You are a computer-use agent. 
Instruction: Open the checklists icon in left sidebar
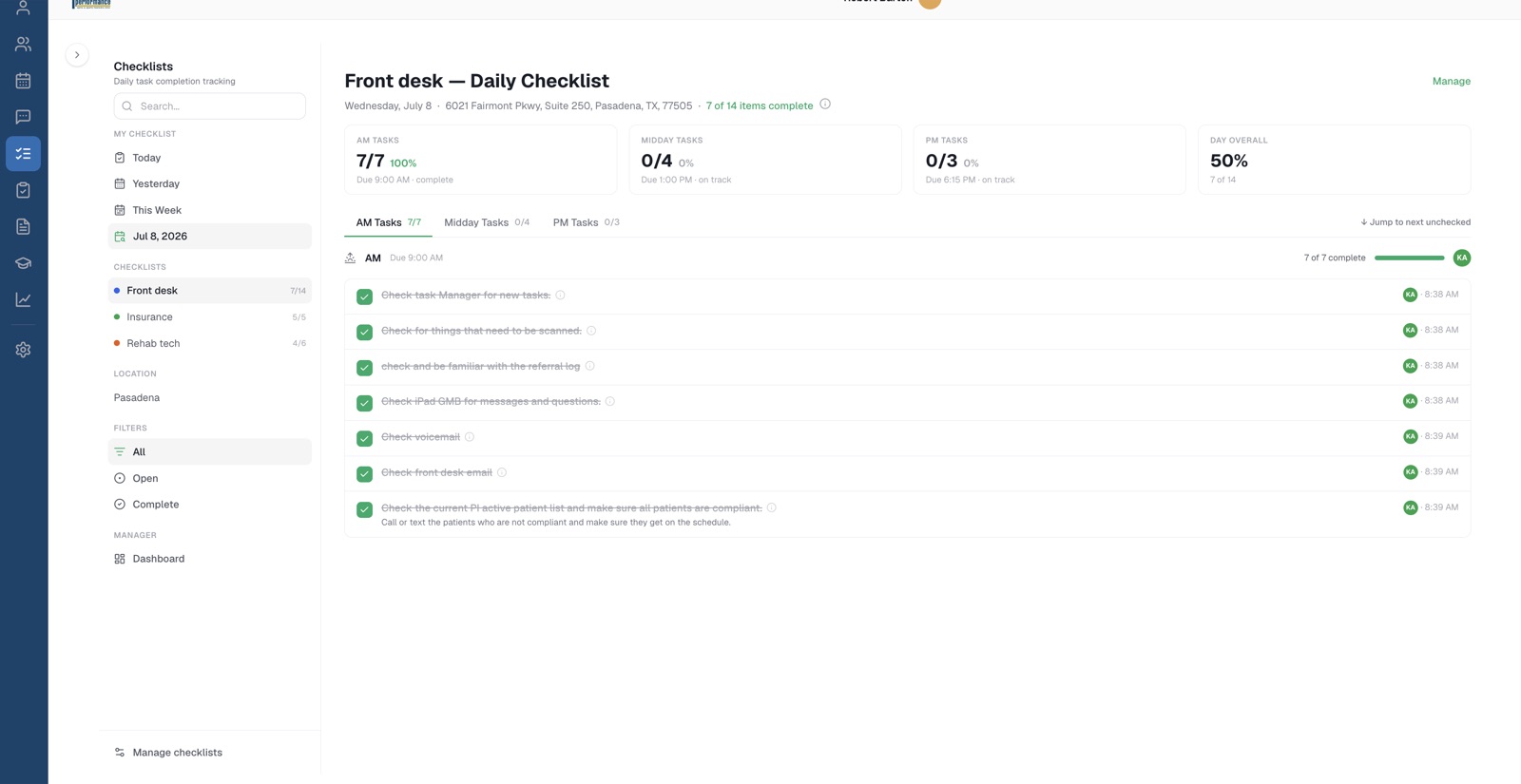point(23,154)
